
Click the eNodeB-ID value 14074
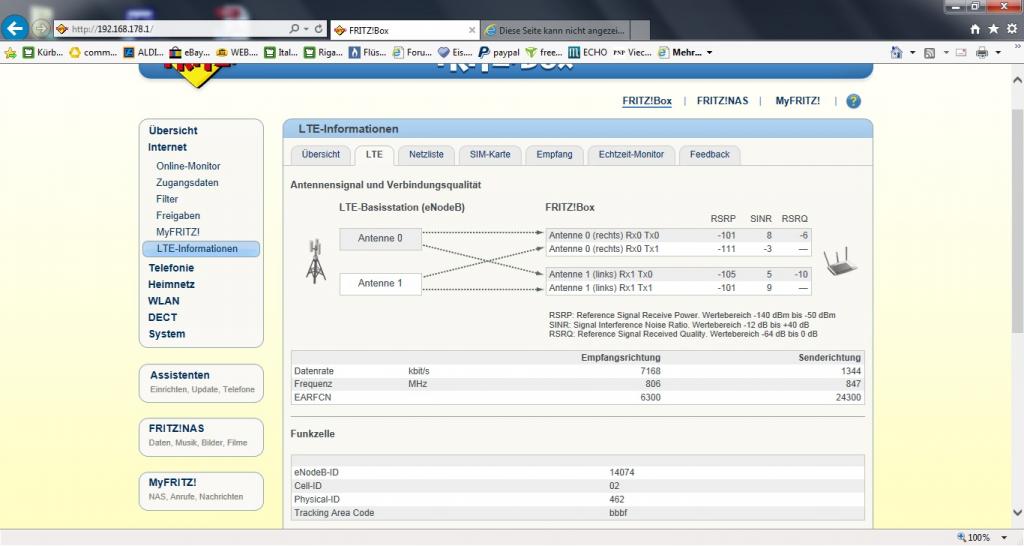click(622, 472)
